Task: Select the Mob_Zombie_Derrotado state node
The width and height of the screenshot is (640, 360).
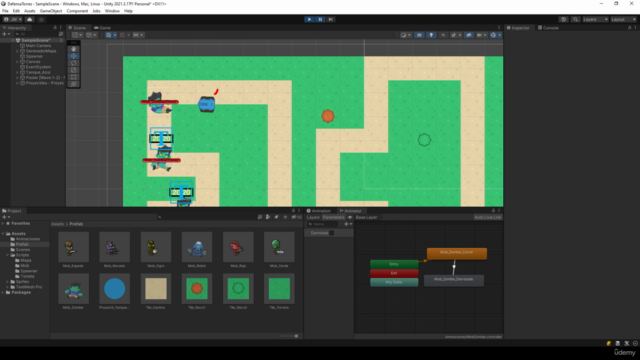Action: point(453,280)
